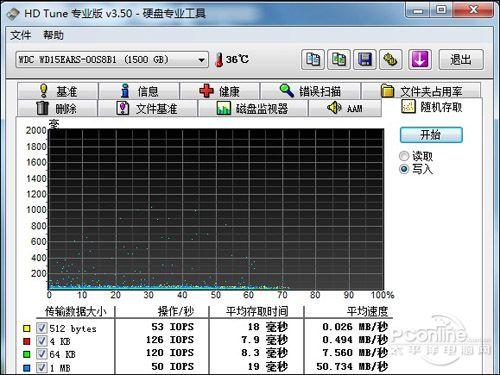Open the 帮助 menu

click(53, 35)
